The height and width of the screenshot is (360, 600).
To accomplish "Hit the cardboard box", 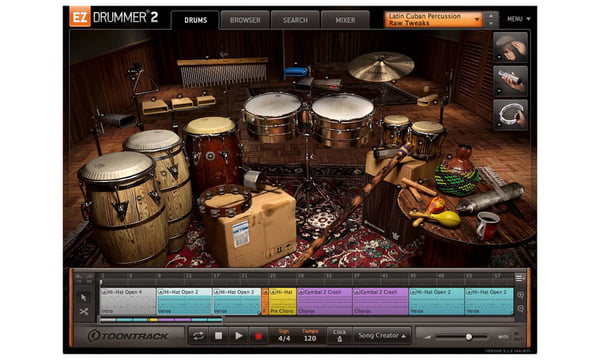I will pyautogui.click(x=254, y=230).
